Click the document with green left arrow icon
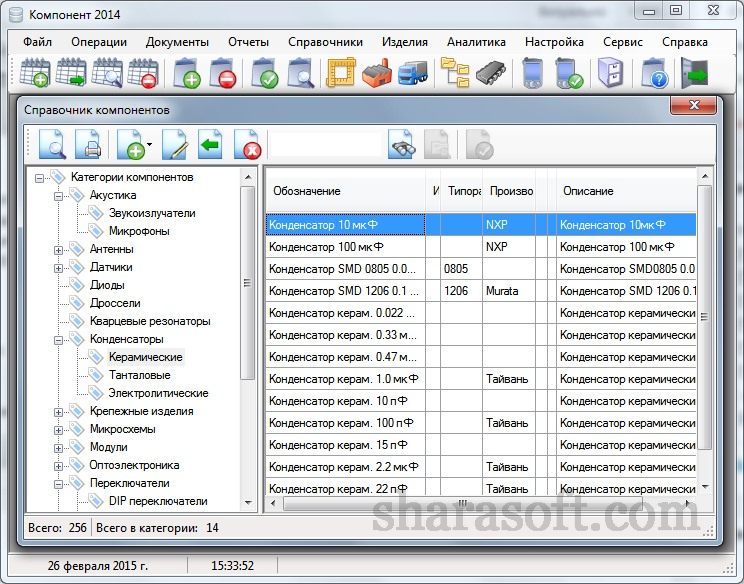 210,144
